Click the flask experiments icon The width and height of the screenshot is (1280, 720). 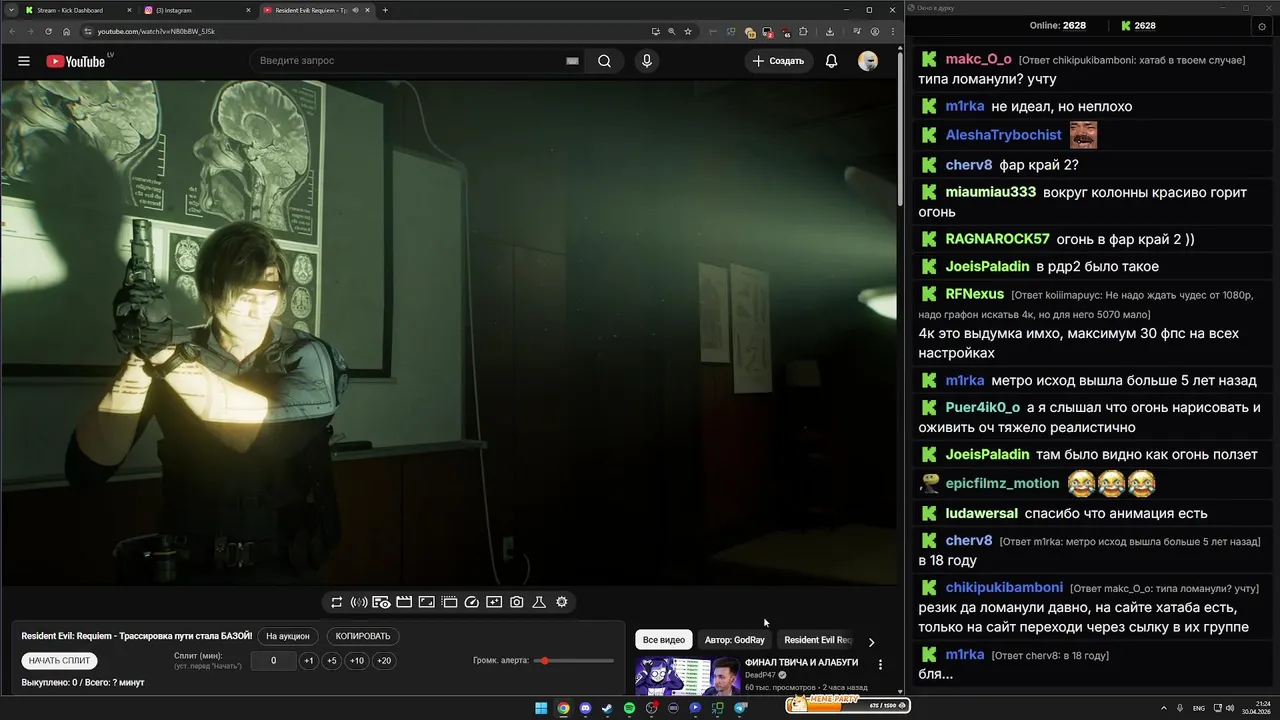click(539, 602)
